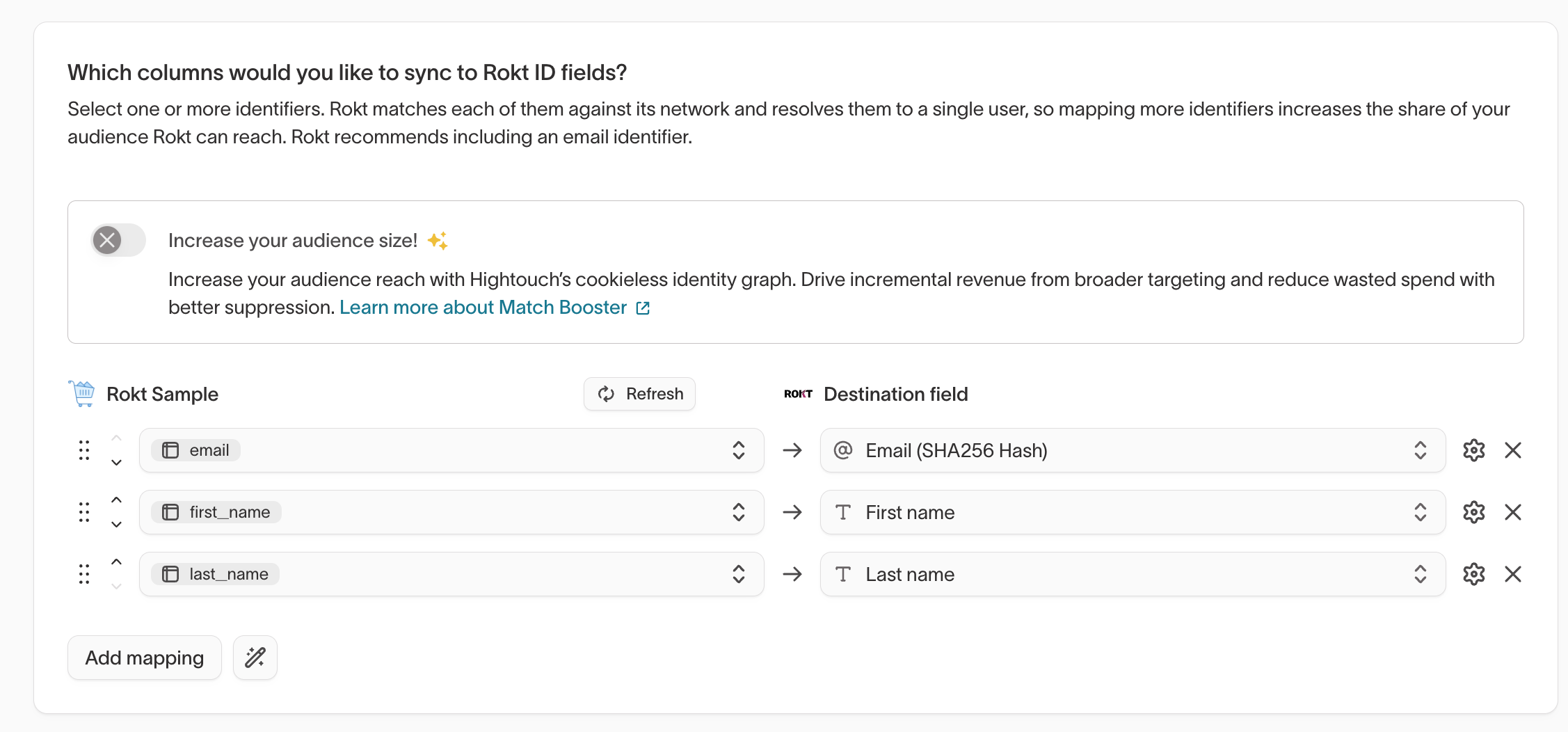
Task: Click the Add mapping button
Action: [x=145, y=658]
